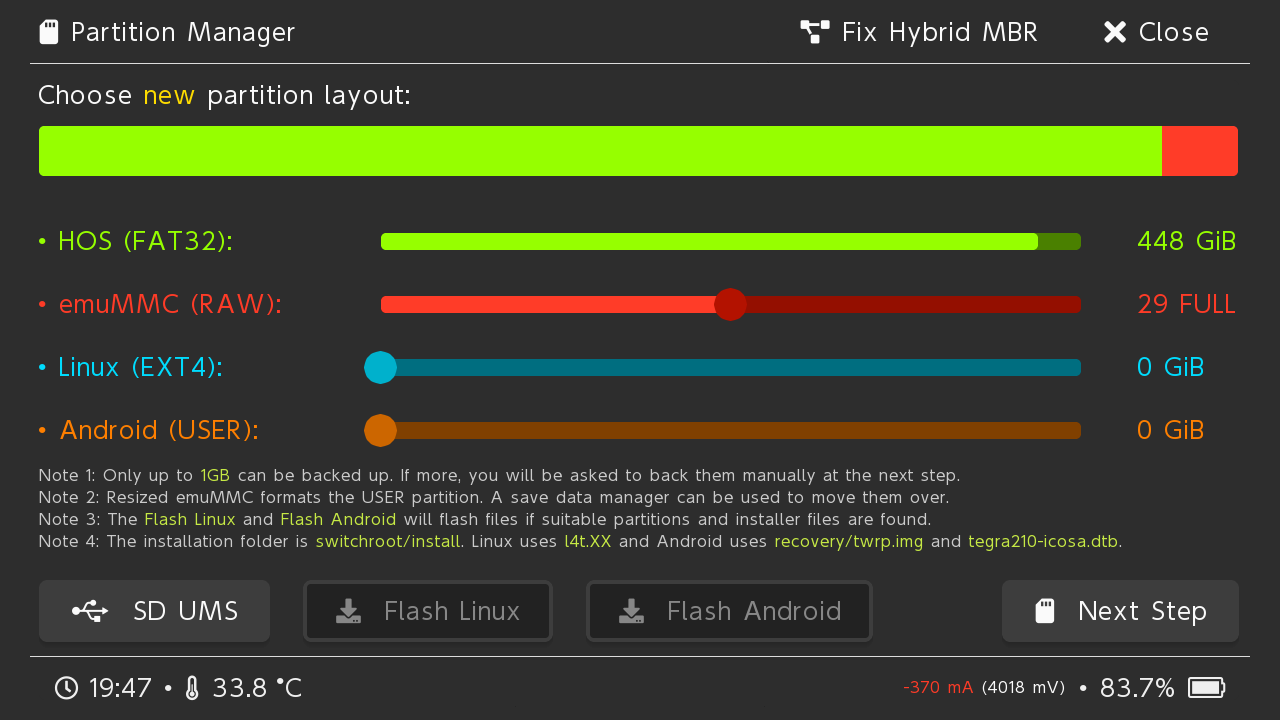1280x720 pixels.
Task: Click the green HOS segment in layout bar
Action: pos(600,151)
